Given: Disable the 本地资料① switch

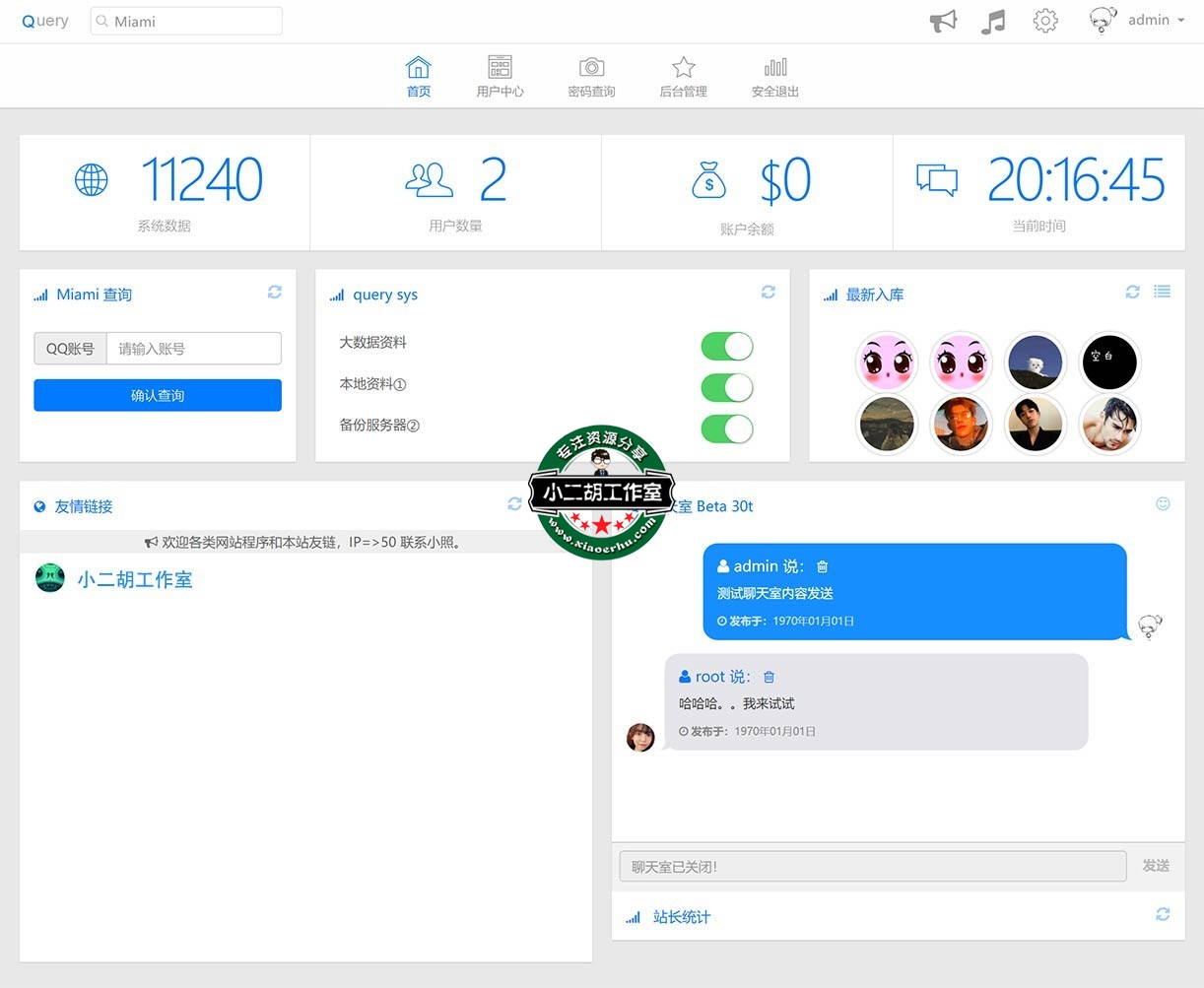Looking at the screenshot, I should (727, 387).
